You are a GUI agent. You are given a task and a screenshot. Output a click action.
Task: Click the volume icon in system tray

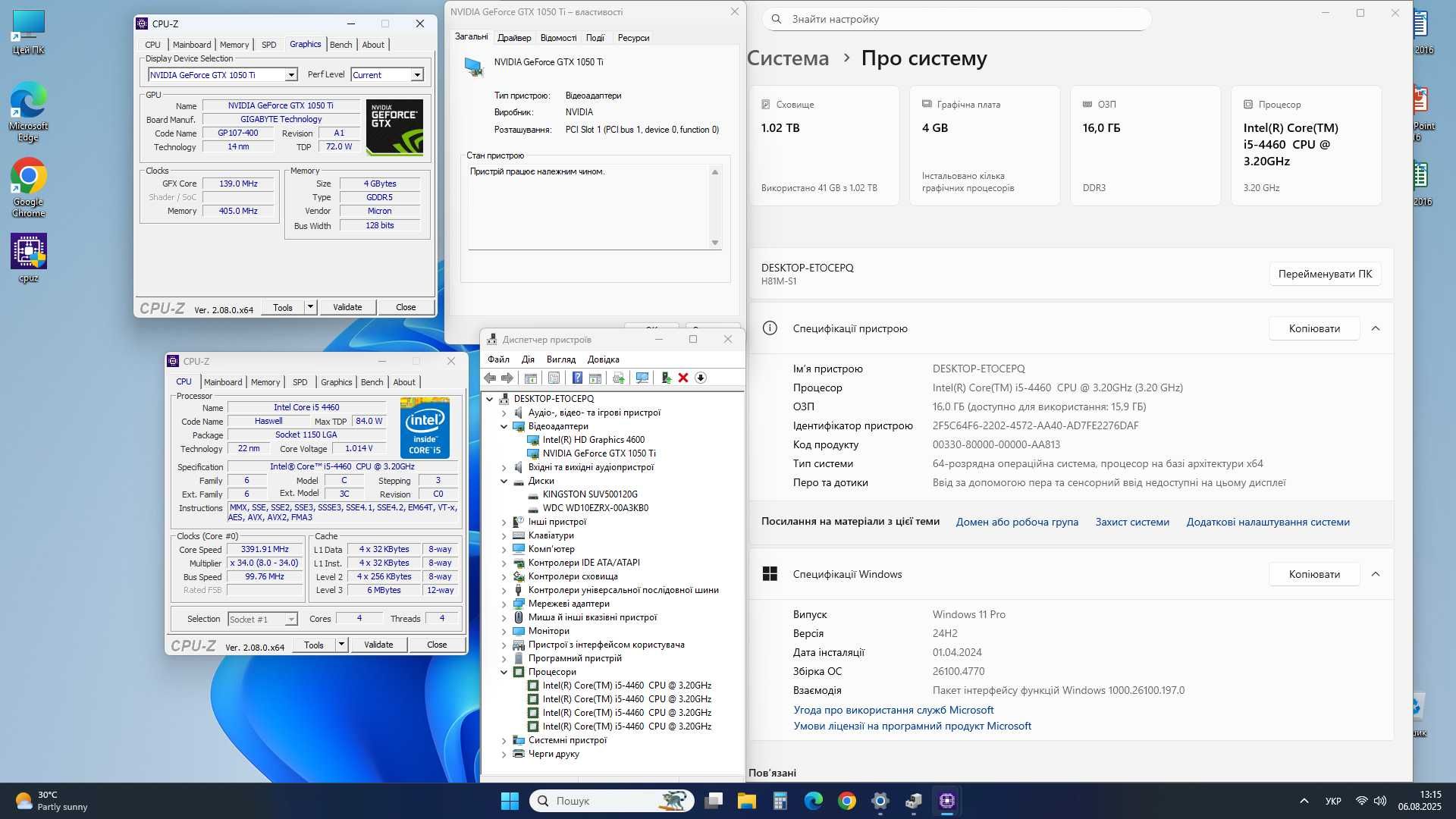point(1380,801)
